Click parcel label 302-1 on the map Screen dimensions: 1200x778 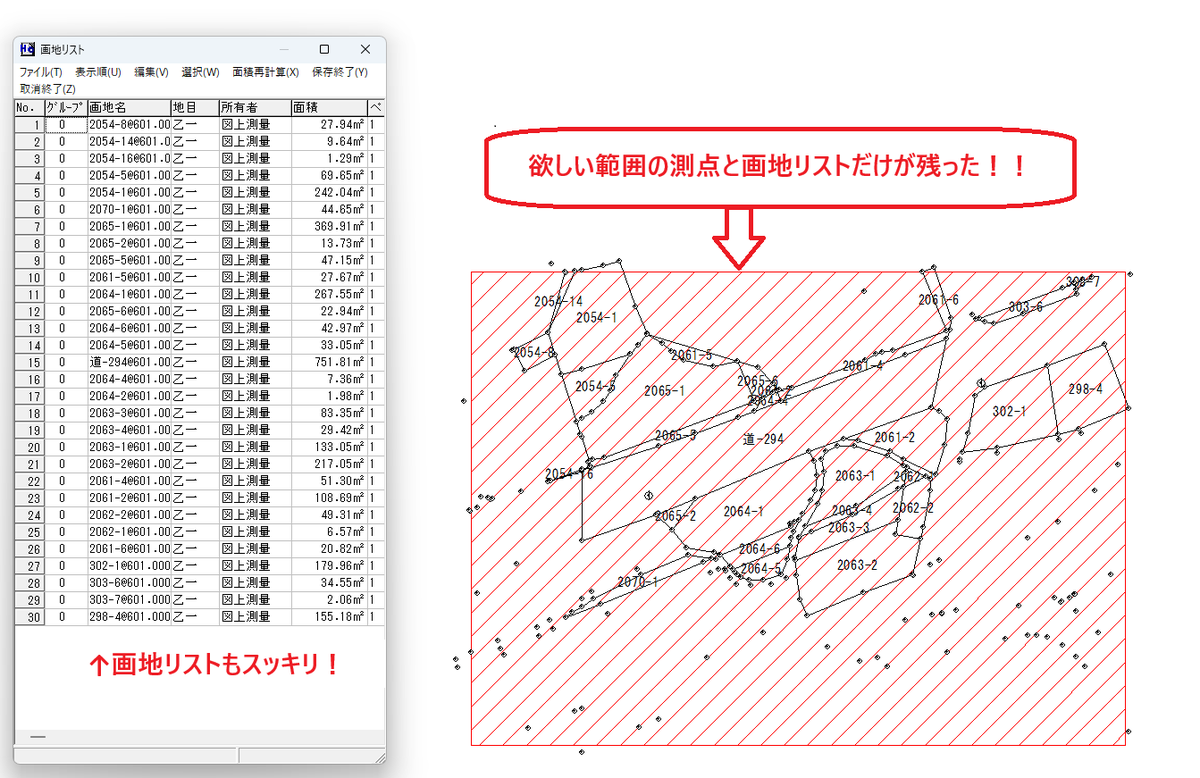pos(1009,411)
